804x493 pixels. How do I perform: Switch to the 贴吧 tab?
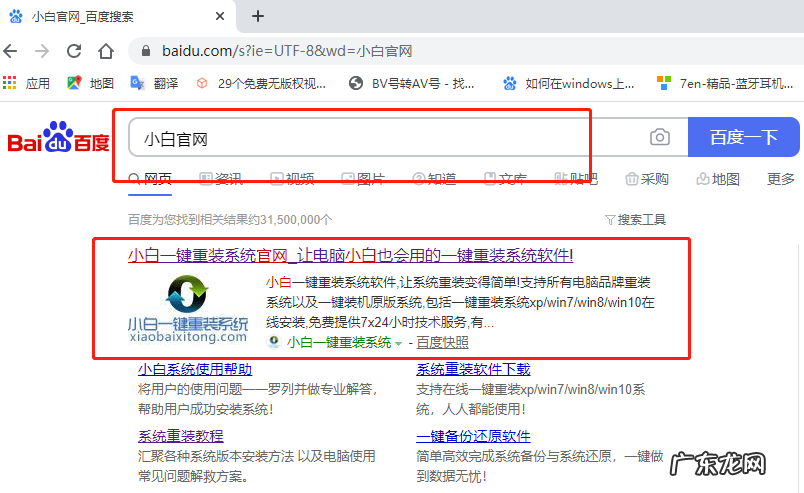pos(576,179)
